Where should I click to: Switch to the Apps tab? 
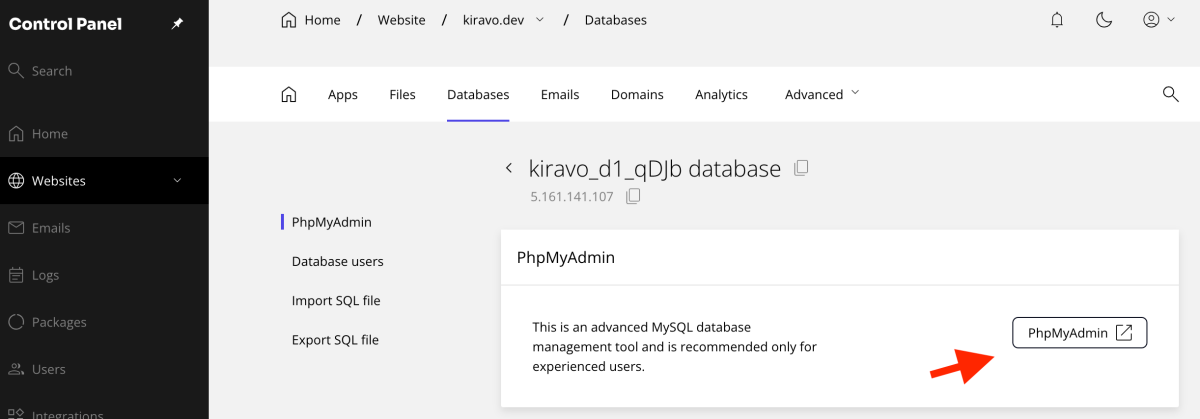[x=343, y=95]
